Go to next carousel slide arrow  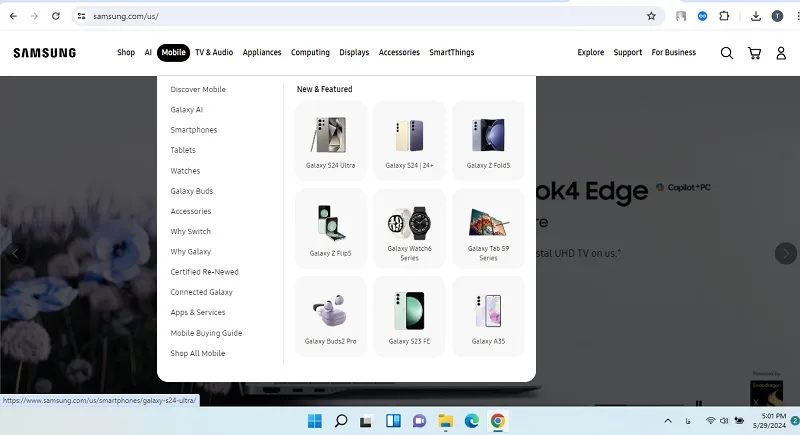tap(785, 253)
